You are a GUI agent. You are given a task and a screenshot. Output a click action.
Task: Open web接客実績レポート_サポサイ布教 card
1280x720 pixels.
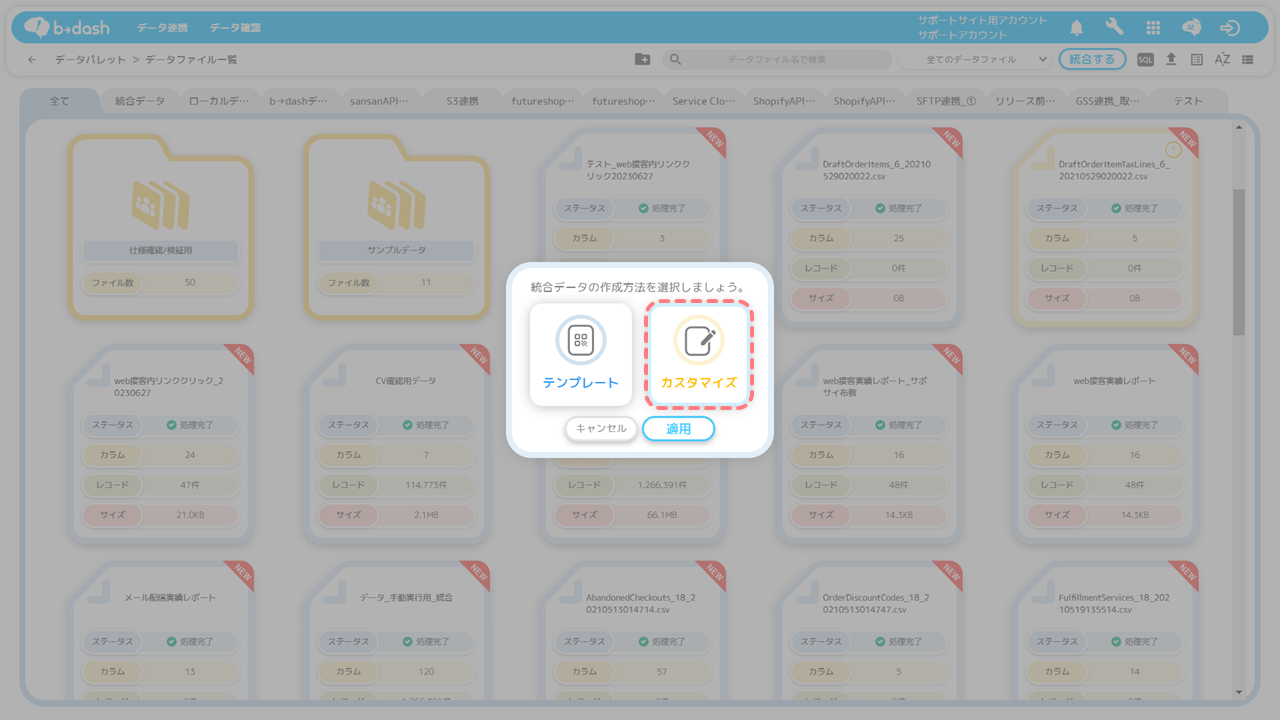(868, 446)
